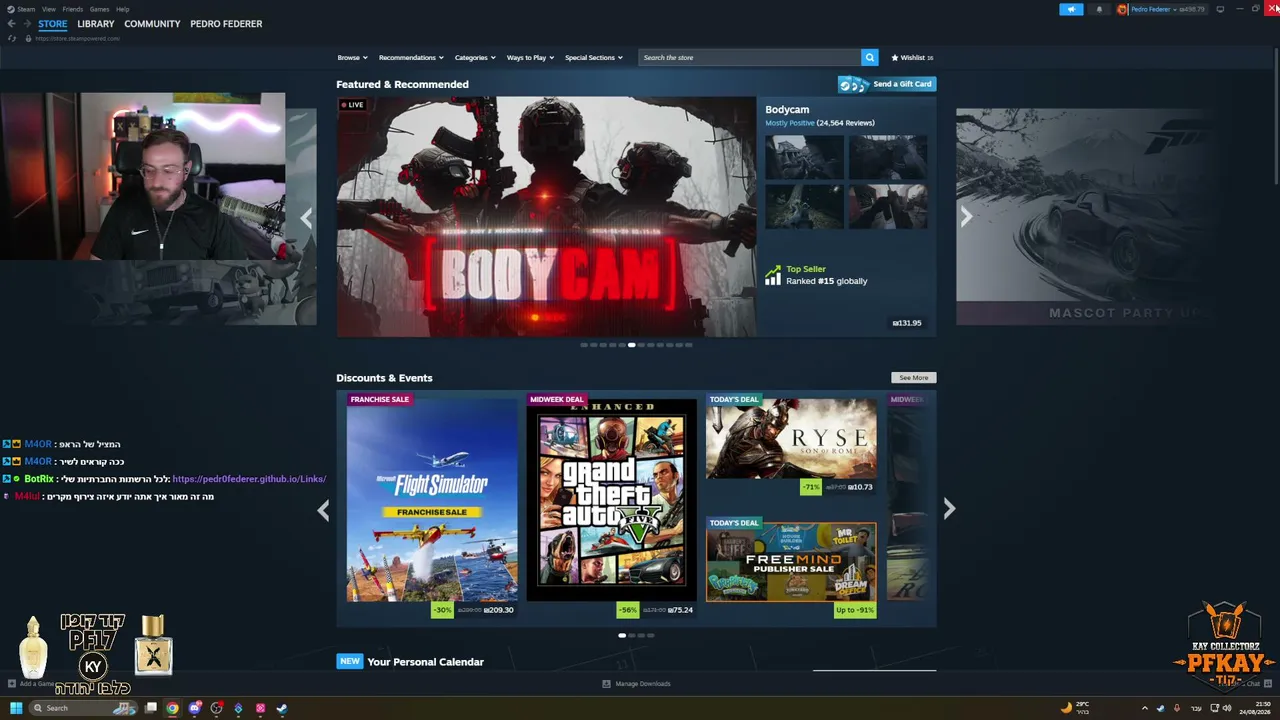
Task: Open the Special Sections dropdown
Action: [x=594, y=58]
